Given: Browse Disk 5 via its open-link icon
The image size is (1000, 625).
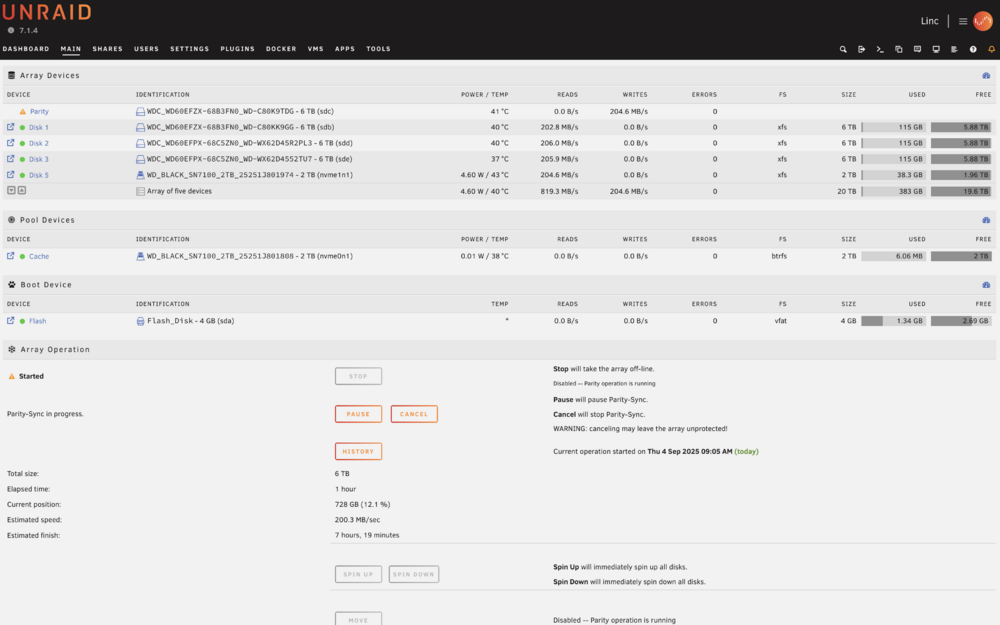Looking at the screenshot, I should pyautogui.click(x=10, y=175).
